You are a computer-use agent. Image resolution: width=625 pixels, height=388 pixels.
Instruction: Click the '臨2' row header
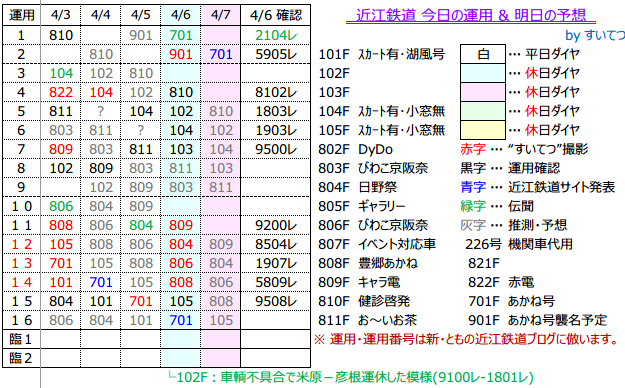[x=22, y=358]
